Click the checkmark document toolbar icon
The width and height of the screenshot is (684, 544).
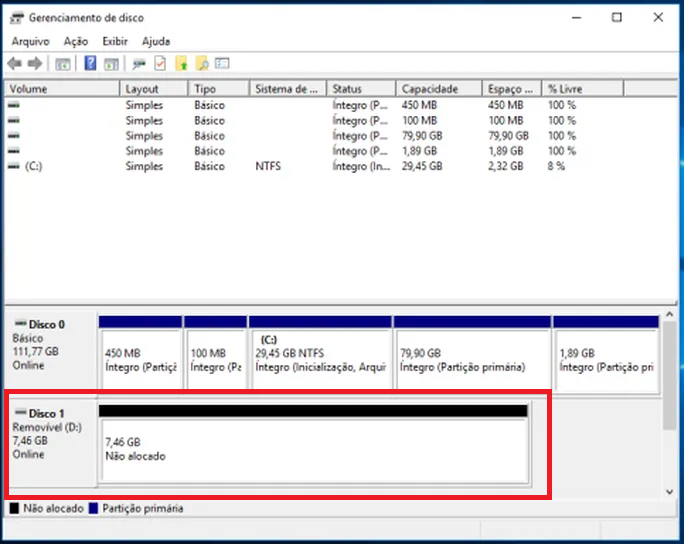tap(160, 64)
